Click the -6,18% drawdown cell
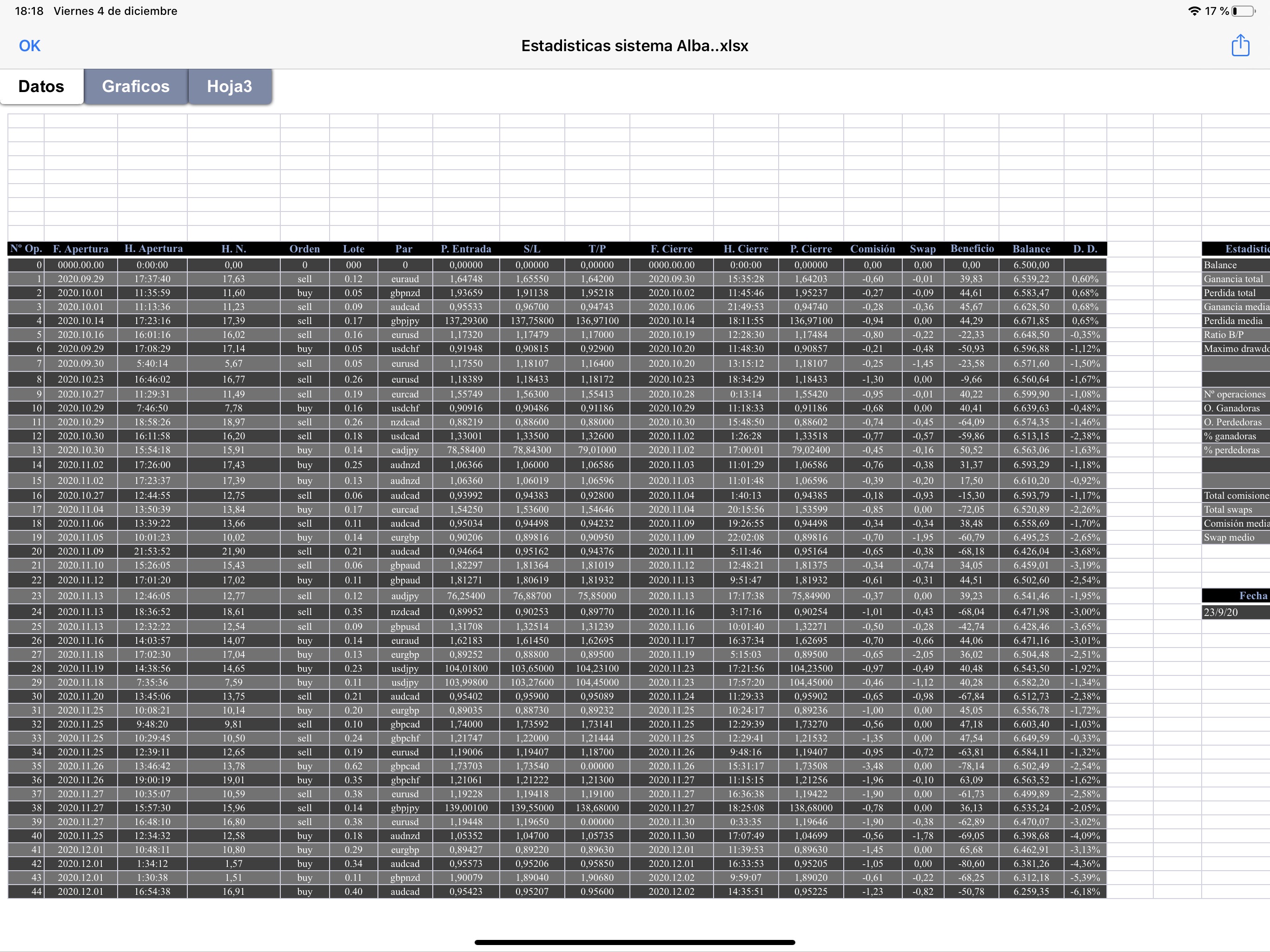The image size is (1270, 952). 1085,891
